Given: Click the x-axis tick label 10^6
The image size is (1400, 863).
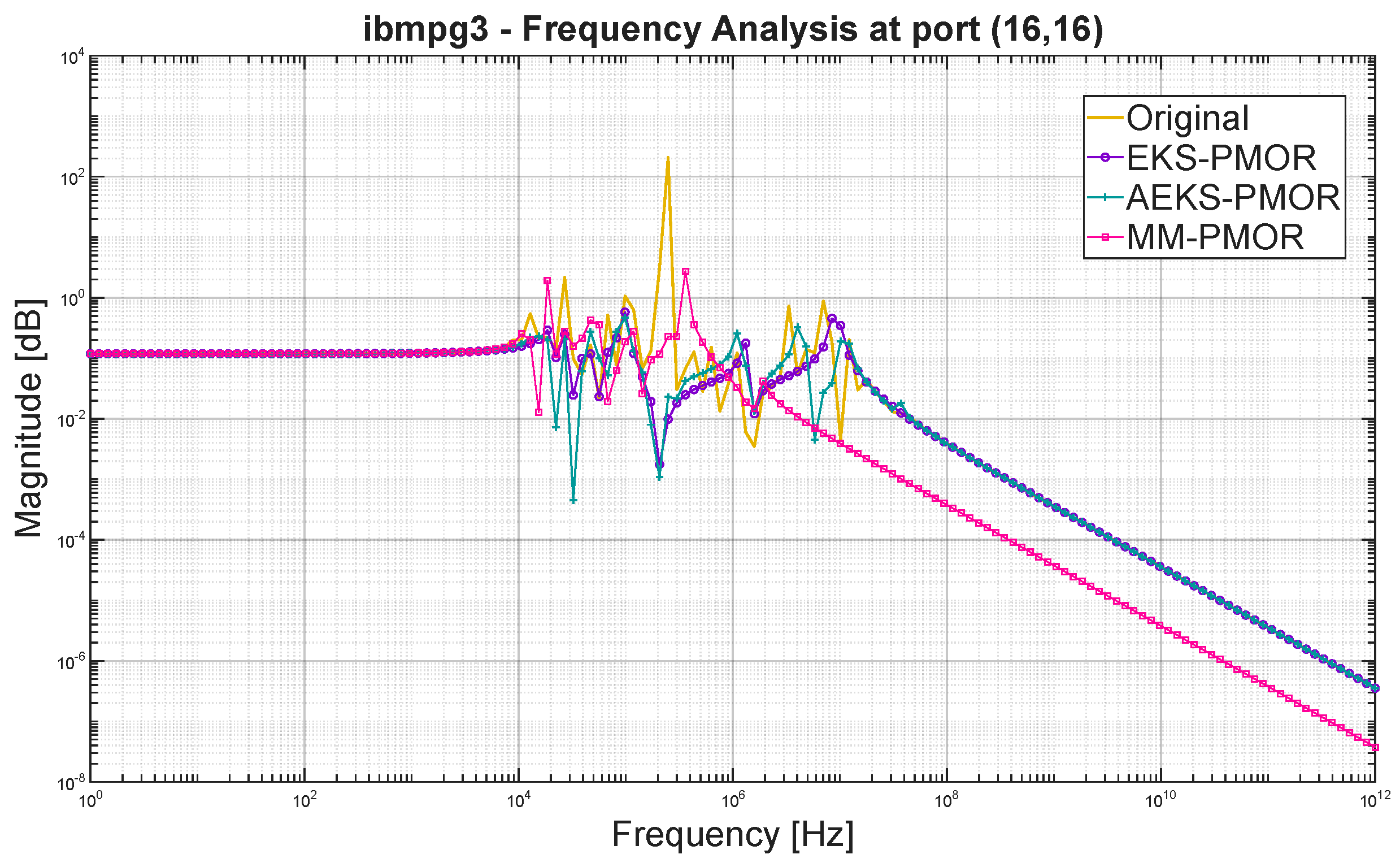Looking at the screenshot, I should pyautogui.click(x=732, y=800).
